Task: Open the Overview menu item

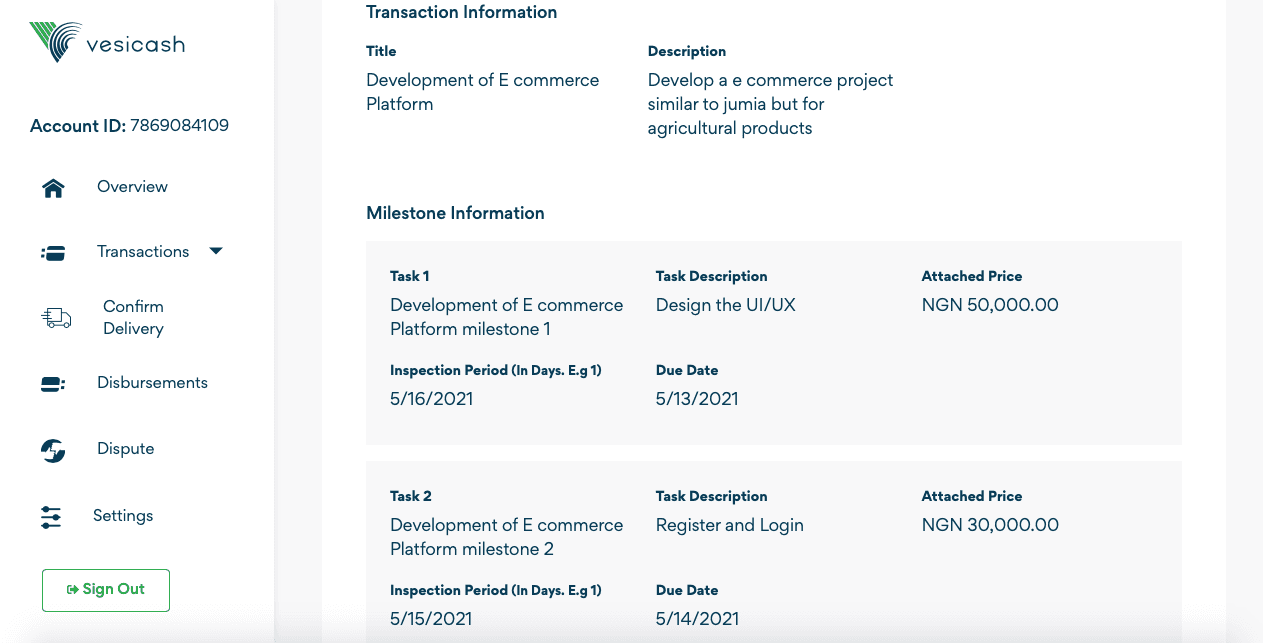Action: (132, 187)
